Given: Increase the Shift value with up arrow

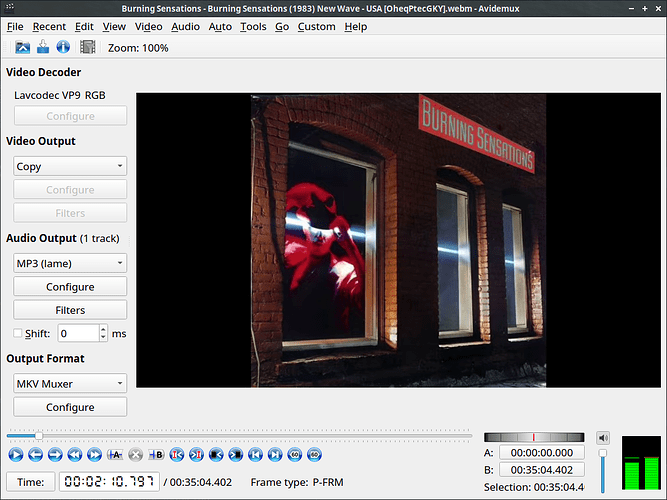Looking at the screenshot, I should point(103,329).
